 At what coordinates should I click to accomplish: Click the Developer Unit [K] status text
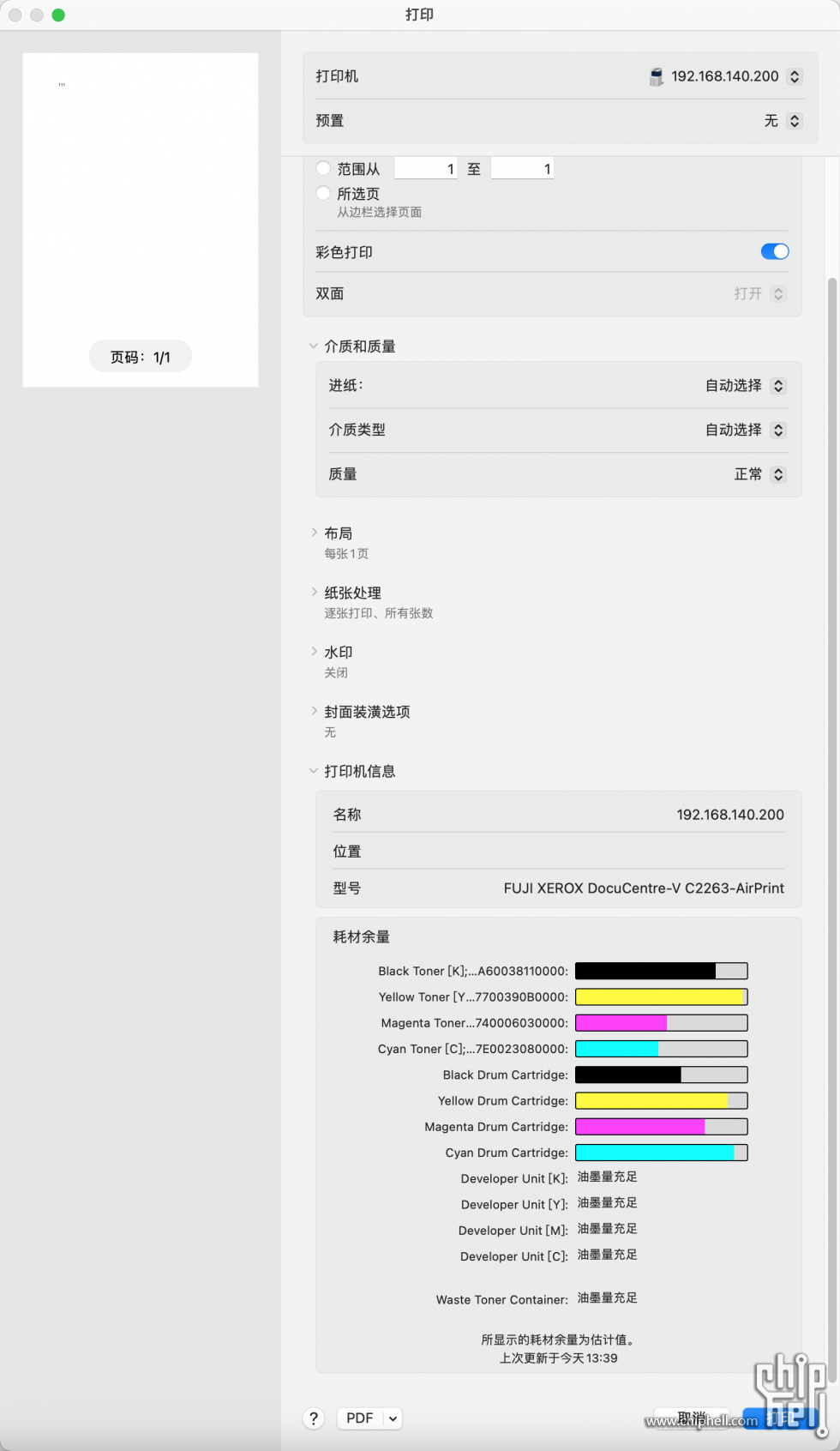point(608,1177)
